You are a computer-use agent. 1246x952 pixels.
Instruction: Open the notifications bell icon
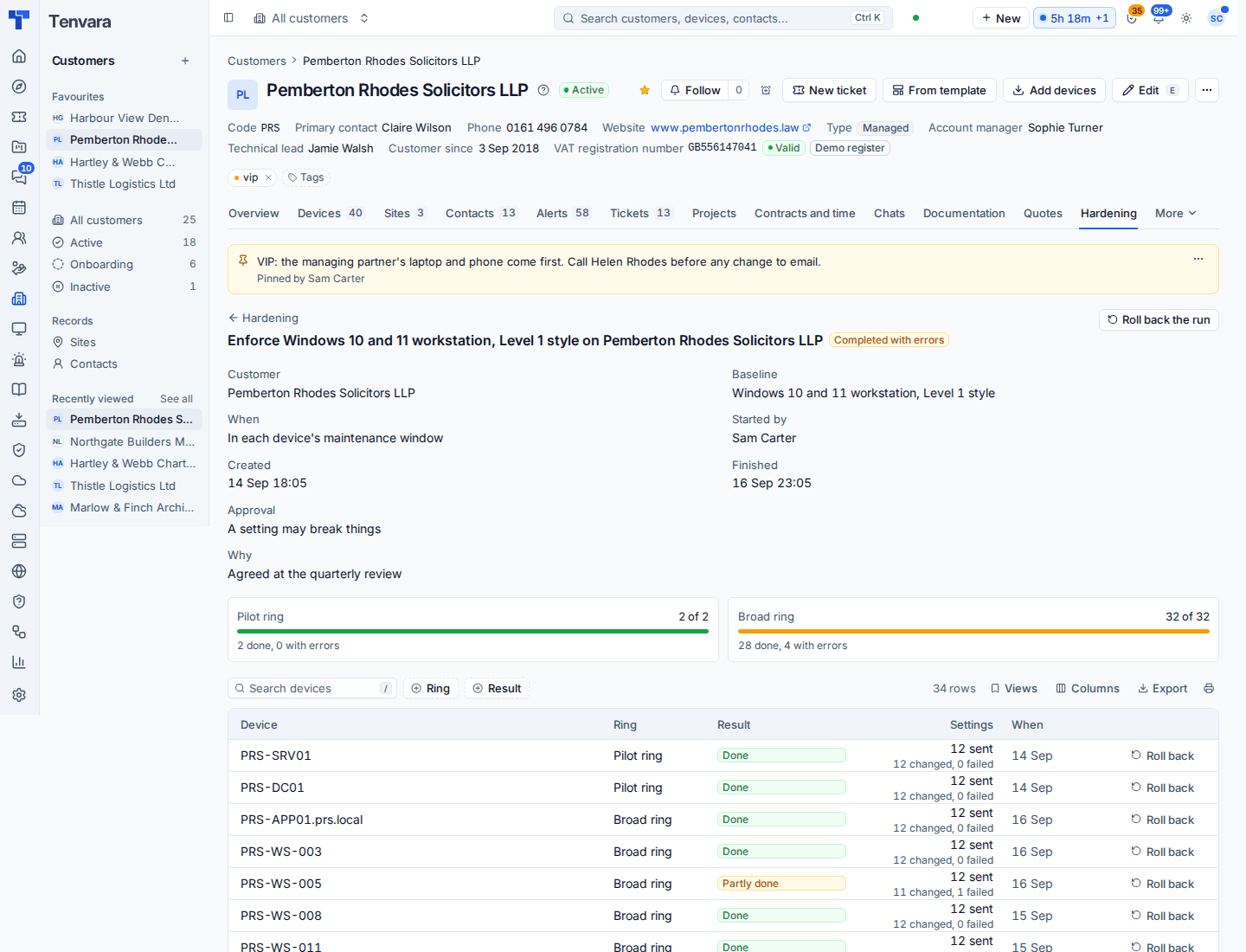(x=1159, y=18)
